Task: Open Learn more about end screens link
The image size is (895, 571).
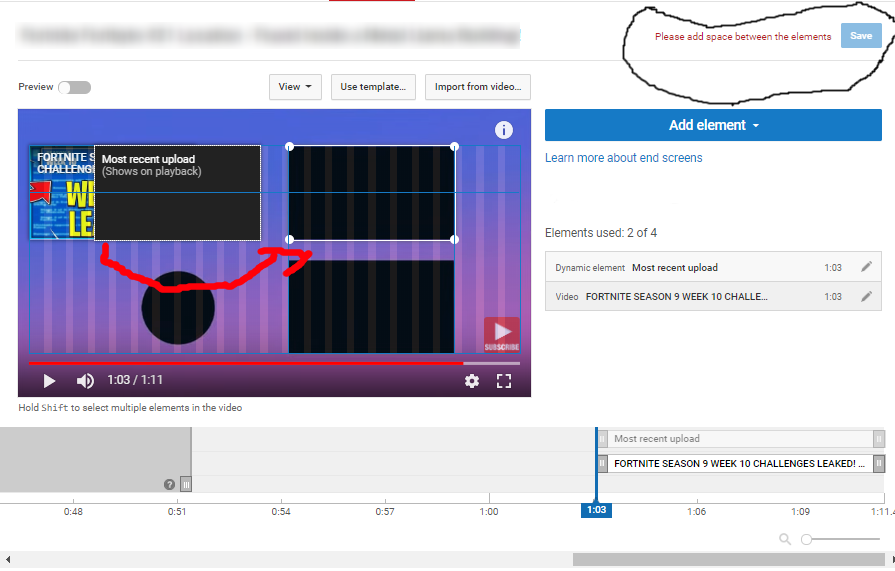Action: point(623,158)
